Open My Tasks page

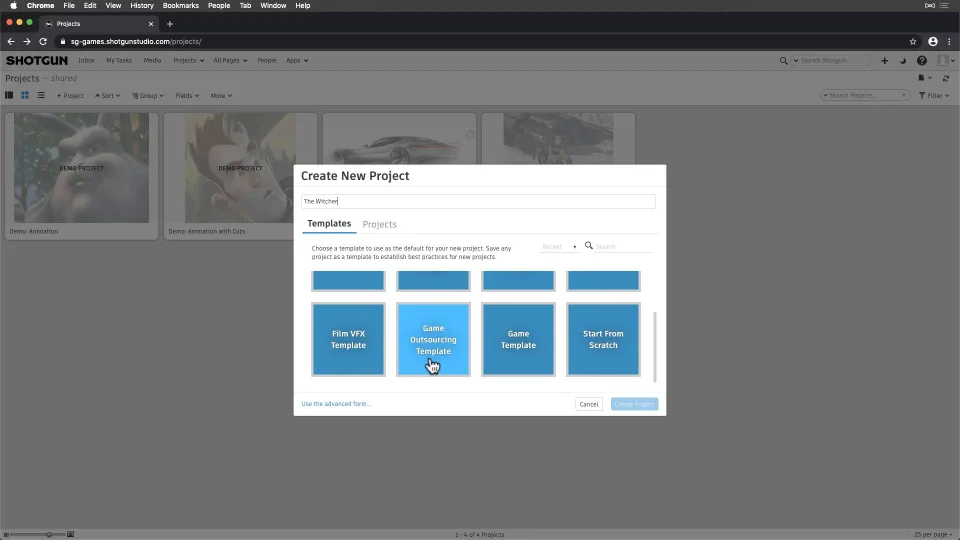point(119,61)
